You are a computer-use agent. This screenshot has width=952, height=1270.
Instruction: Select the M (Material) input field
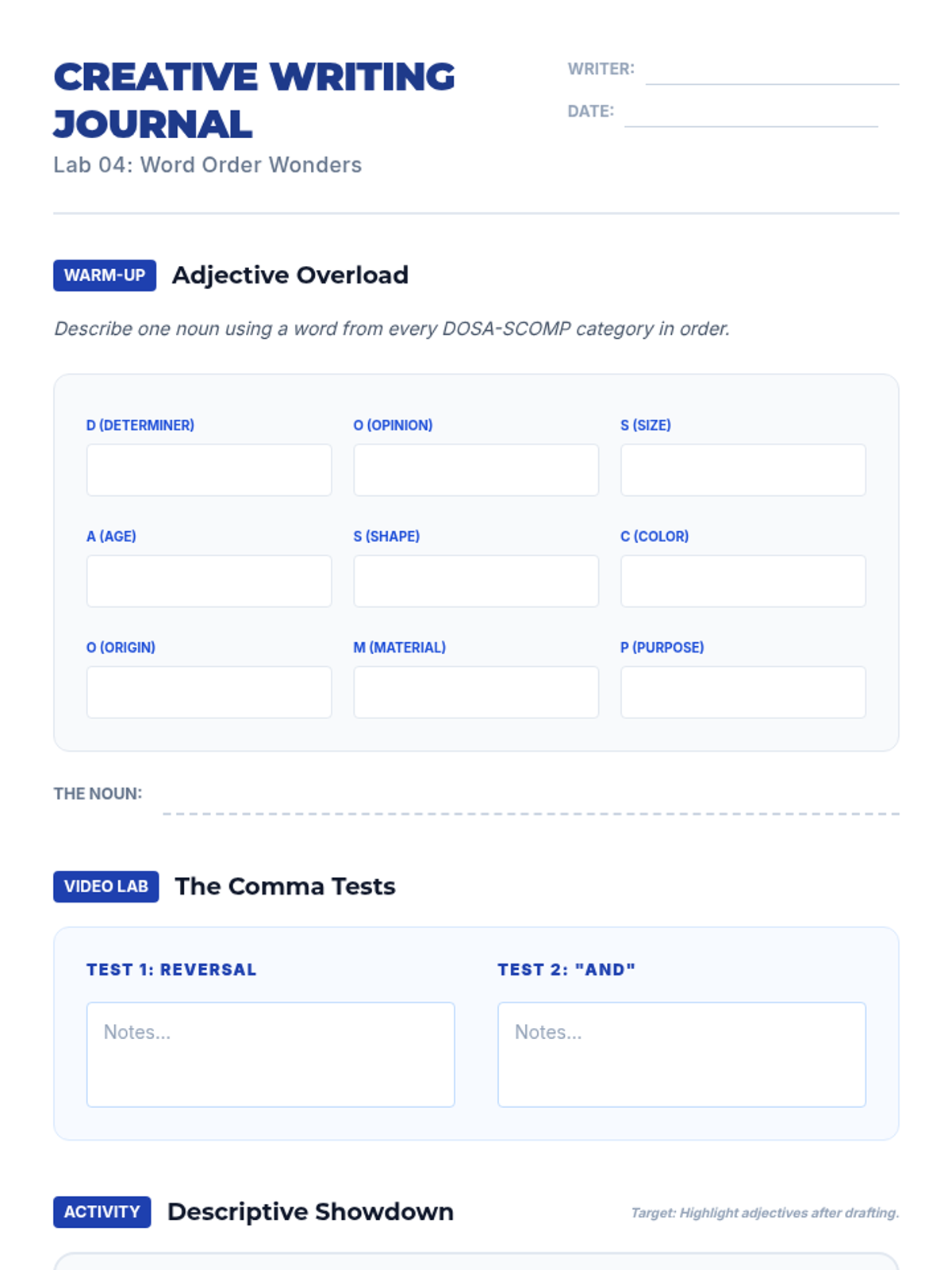476,692
